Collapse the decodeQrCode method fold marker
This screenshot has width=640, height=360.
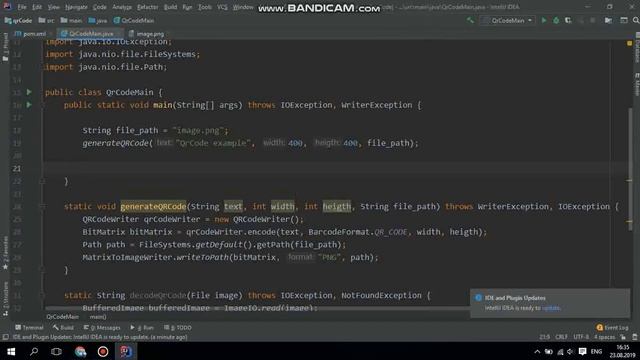click(x=42, y=295)
